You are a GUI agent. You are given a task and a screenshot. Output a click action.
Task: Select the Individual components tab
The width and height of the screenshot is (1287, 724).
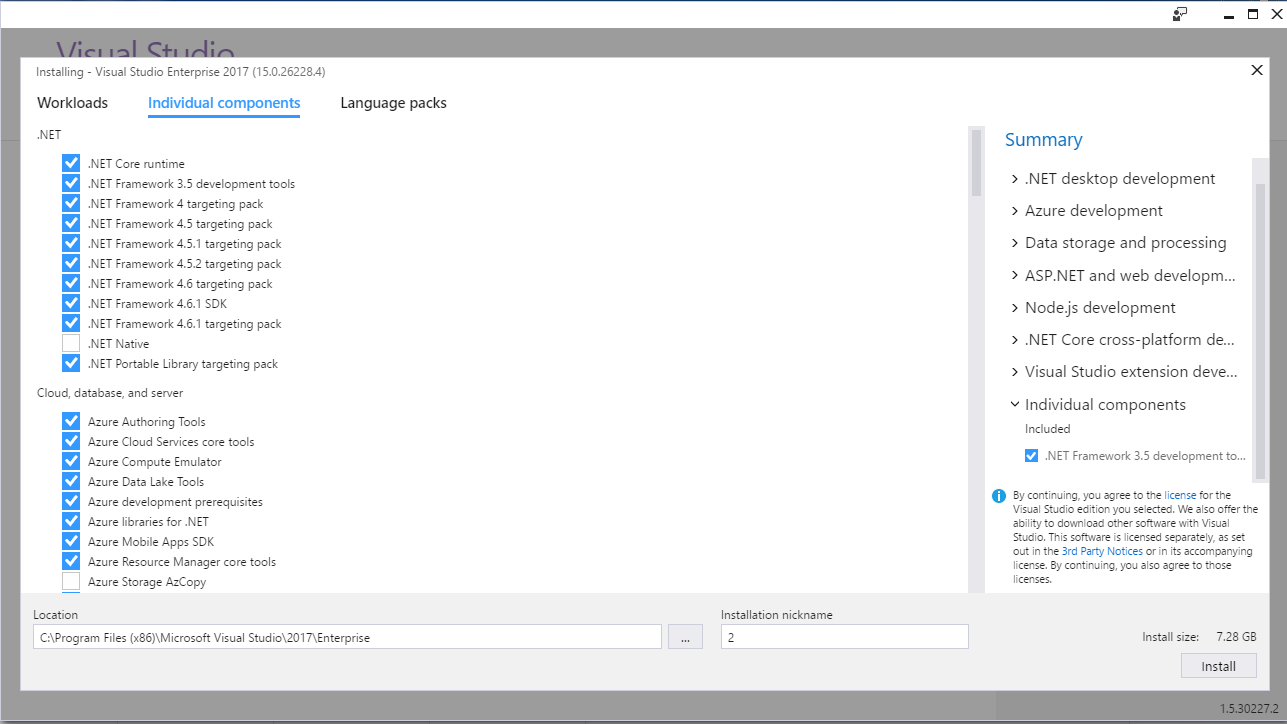[224, 103]
